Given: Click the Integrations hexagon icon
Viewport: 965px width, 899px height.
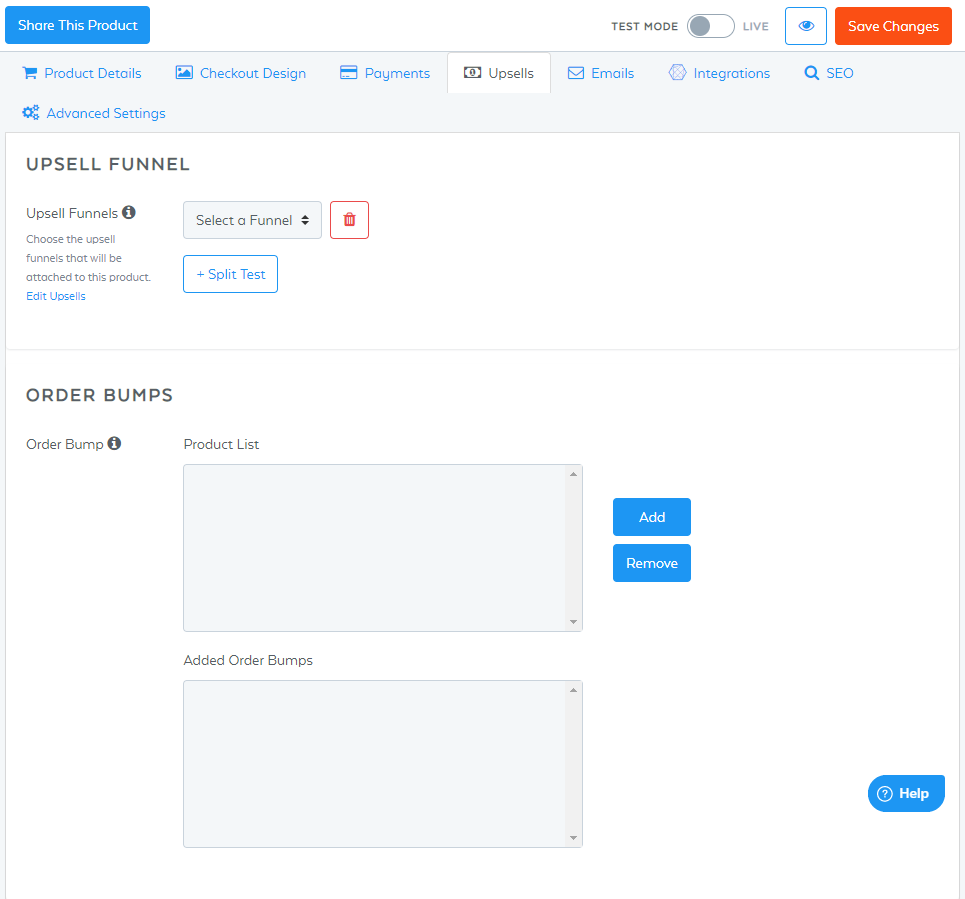Looking at the screenshot, I should coord(677,73).
